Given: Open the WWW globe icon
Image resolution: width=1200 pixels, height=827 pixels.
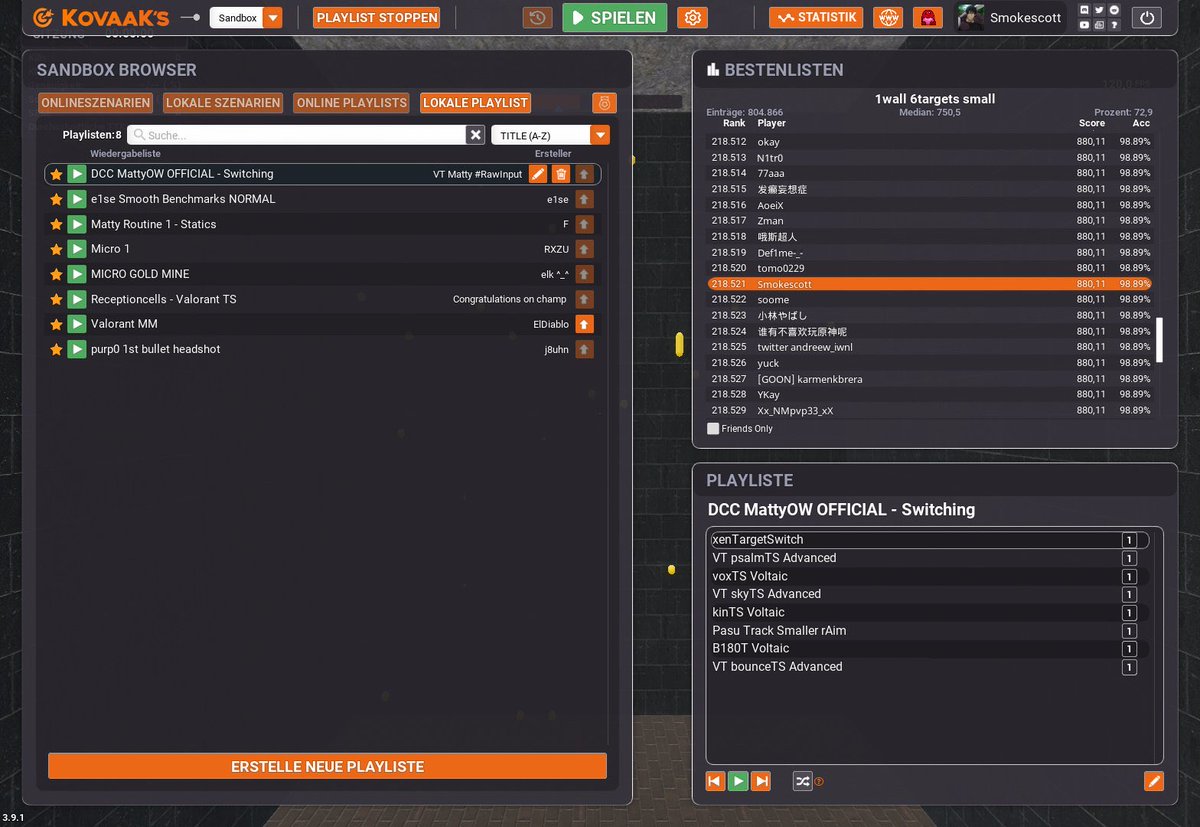Looking at the screenshot, I should click(x=887, y=17).
